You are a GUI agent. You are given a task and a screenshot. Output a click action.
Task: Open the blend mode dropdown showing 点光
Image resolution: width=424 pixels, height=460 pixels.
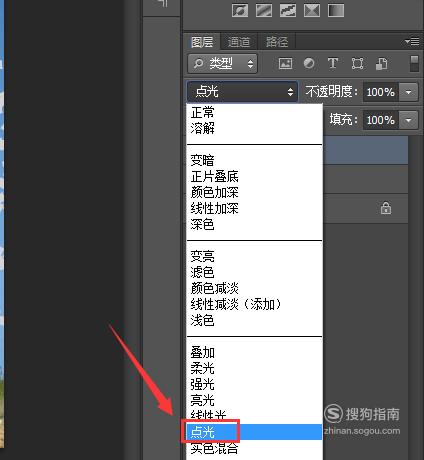[x=242, y=91]
